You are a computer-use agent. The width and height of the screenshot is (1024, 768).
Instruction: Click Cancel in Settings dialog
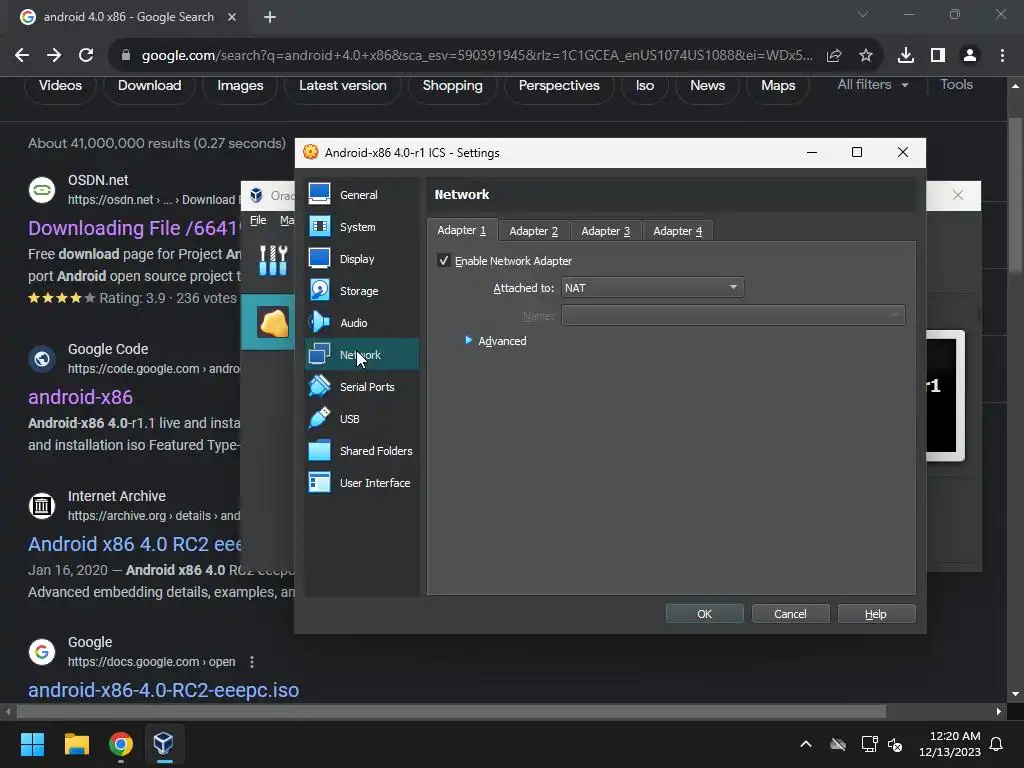[x=790, y=614]
